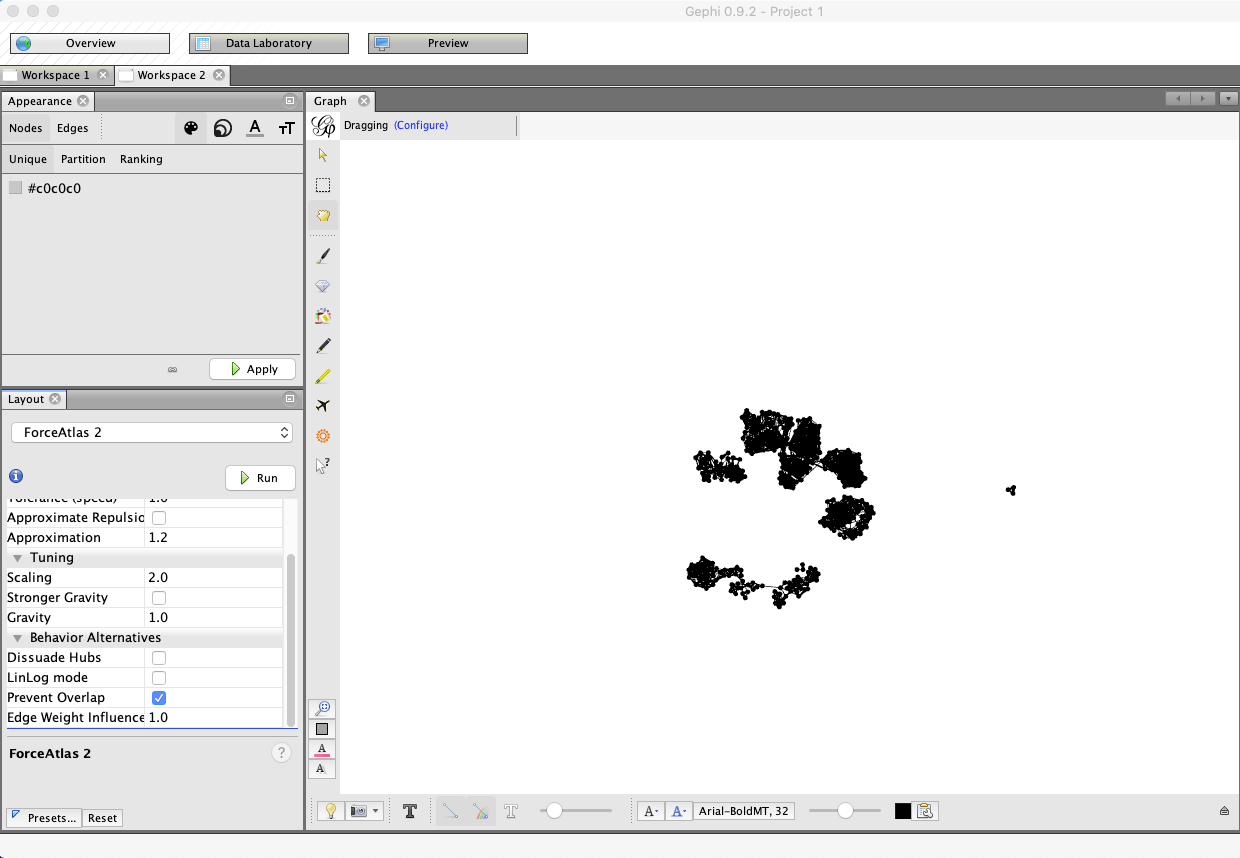Screen dimensions: 1240x858
Task: Enable the Prevent Overlap checkbox
Action: pyautogui.click(x=158, y=697)
